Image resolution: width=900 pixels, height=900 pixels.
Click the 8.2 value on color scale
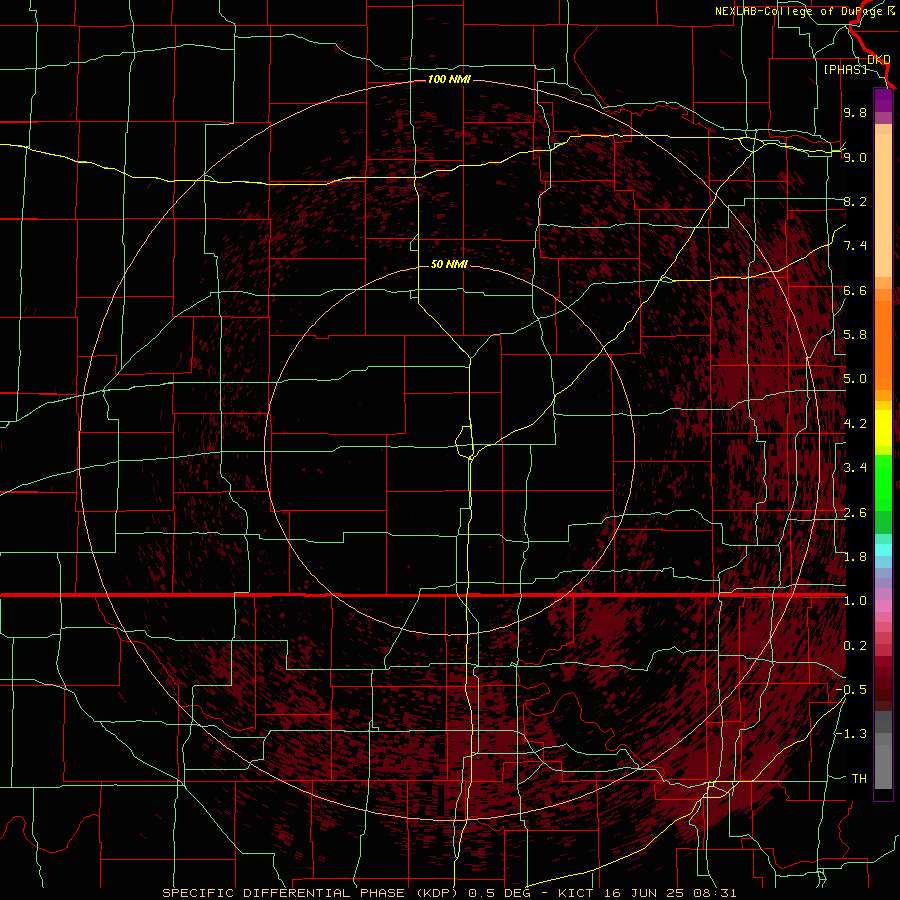(855, 201)
